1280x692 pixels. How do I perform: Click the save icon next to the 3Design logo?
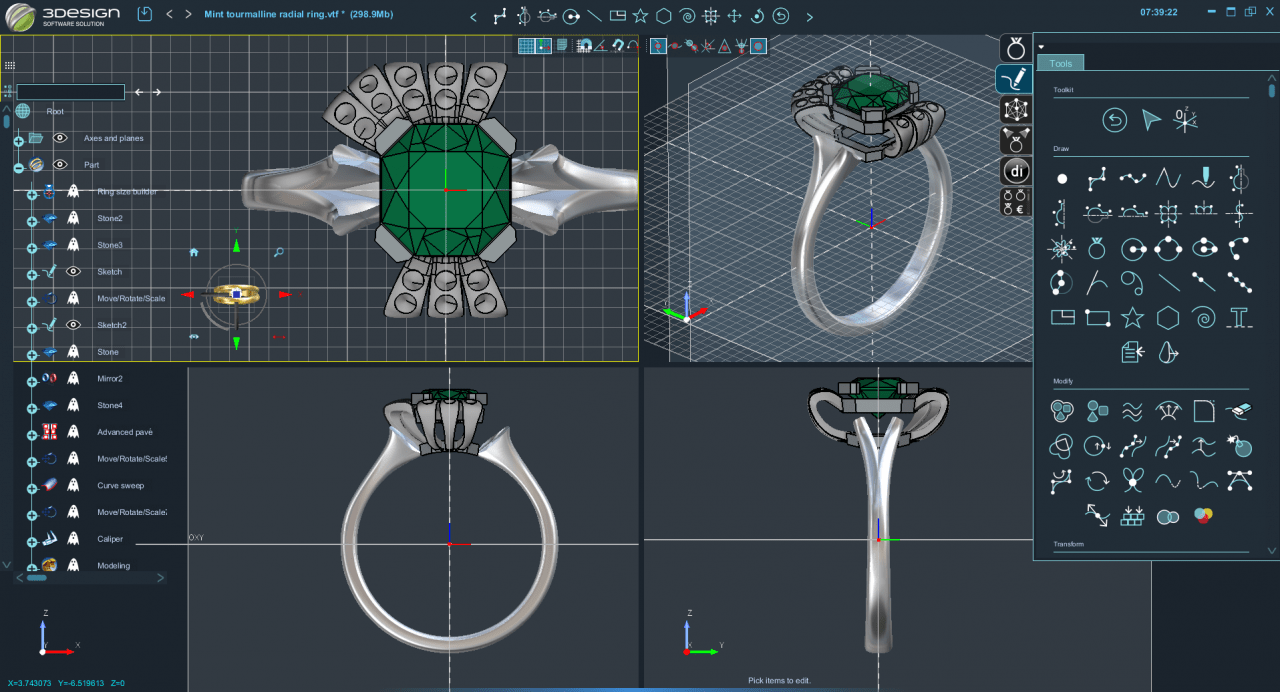point(143,13)
